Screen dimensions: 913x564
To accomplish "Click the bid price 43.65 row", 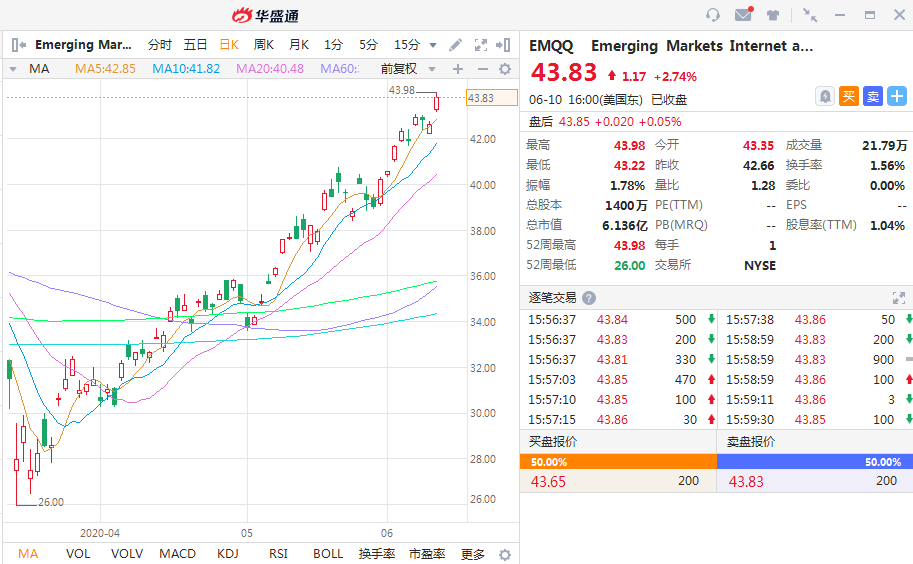I will [618, 481].
